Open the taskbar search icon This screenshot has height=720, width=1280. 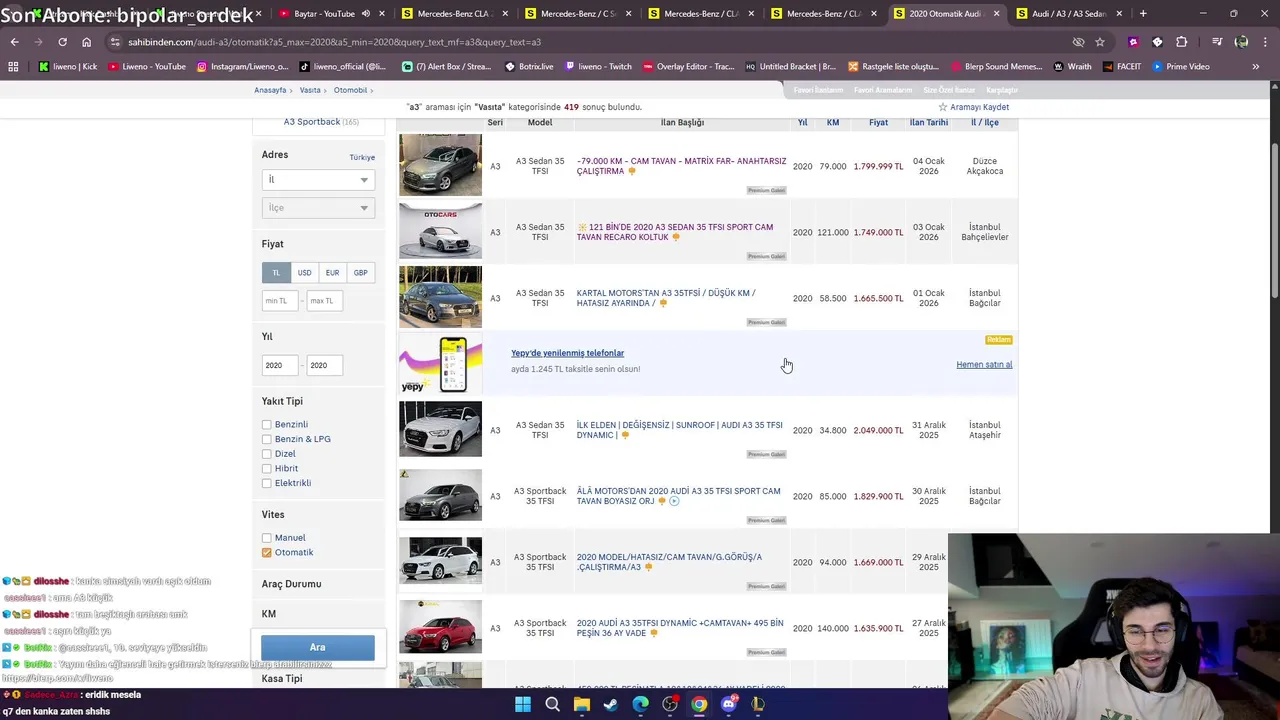(x=552, y=704)
